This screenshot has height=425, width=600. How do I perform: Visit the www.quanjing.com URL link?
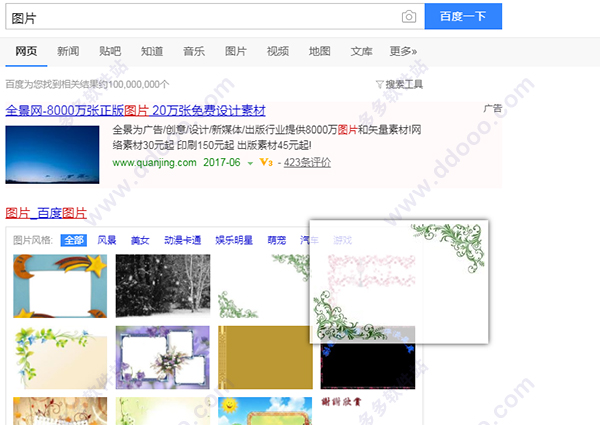click(155, 163)
